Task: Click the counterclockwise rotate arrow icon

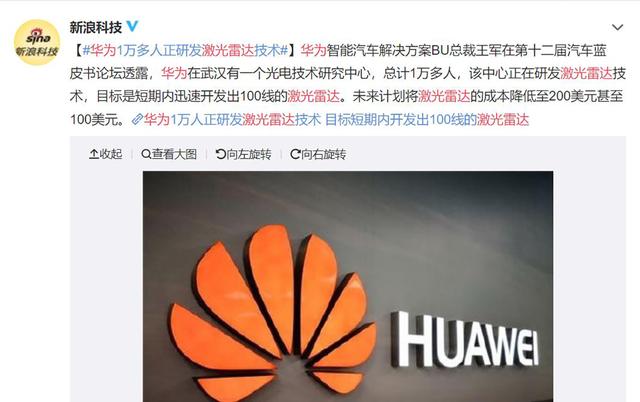Action: point(220,154)
